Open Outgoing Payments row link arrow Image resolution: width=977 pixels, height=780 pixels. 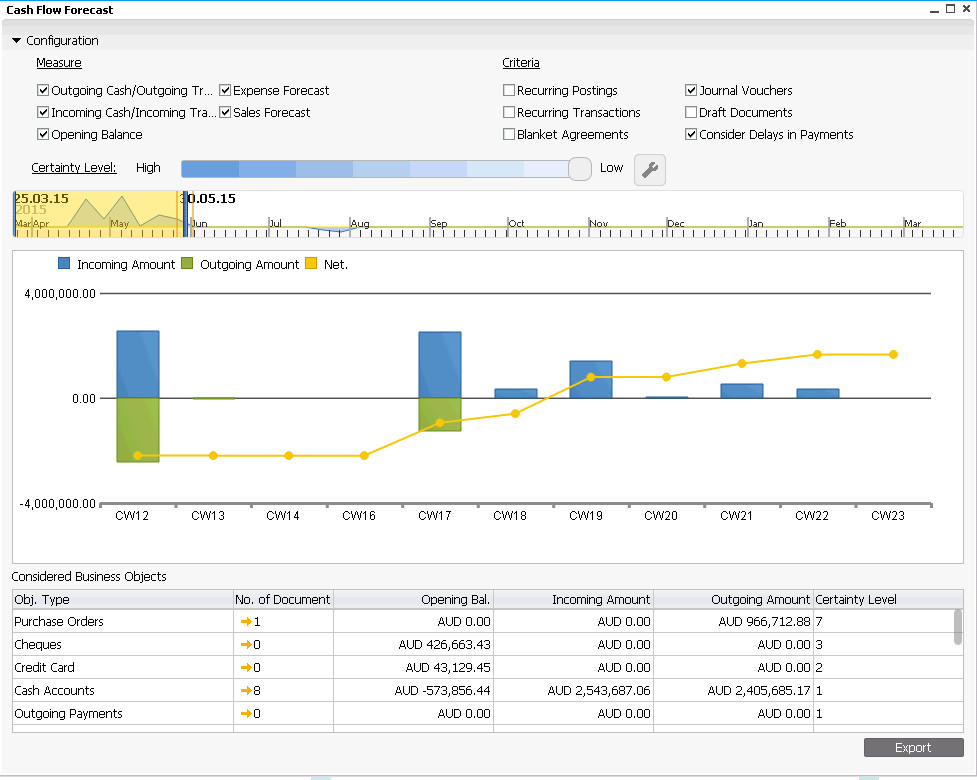(x=245, y=714)
